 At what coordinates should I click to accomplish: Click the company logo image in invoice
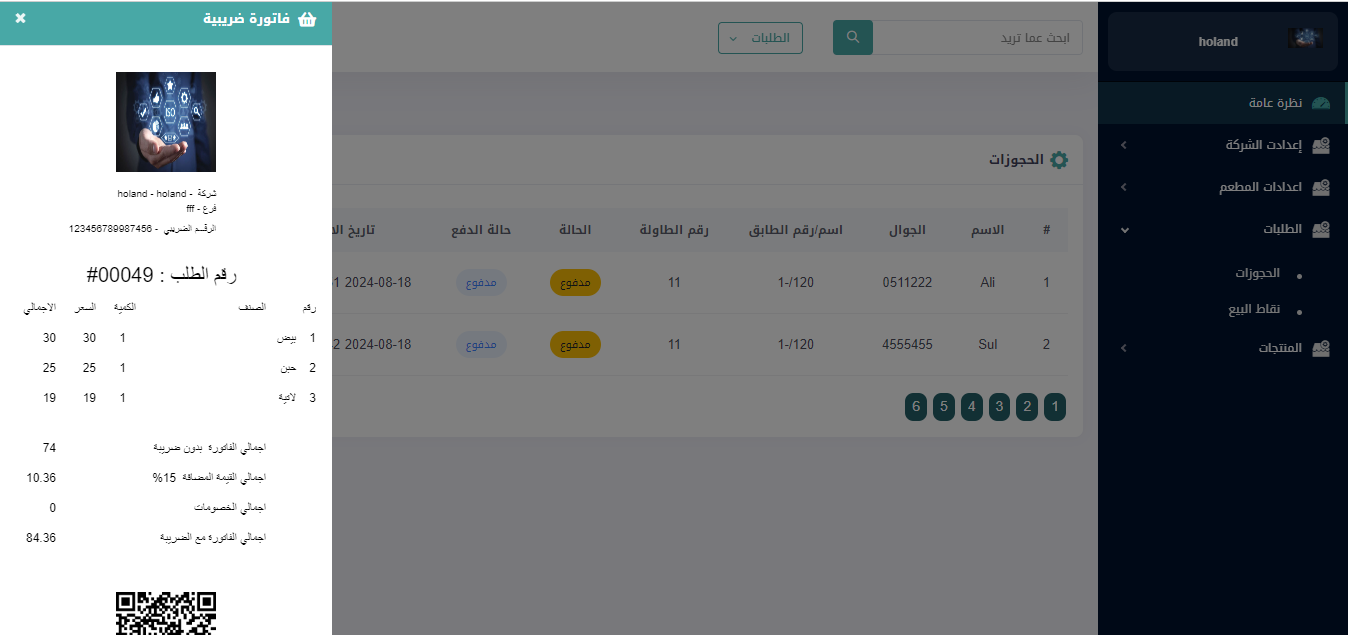coord(166,122)
